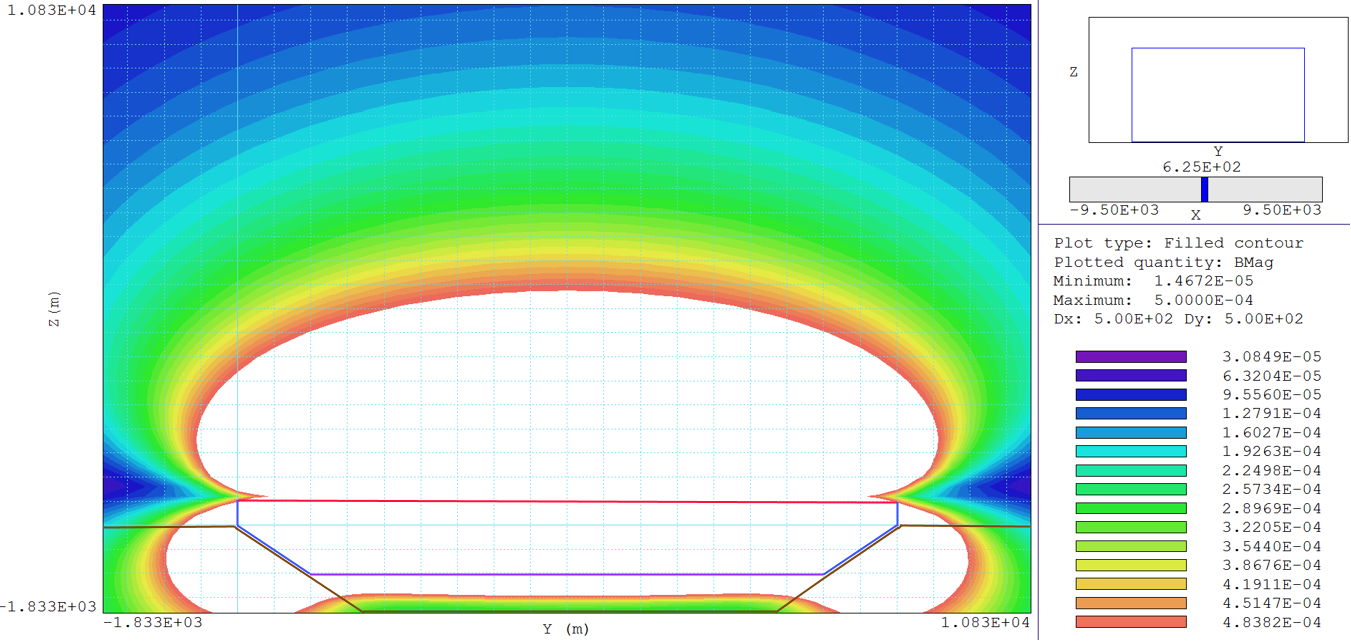Select the 9.50E+03 X range label
The width and height of the screenshot is (1351, 642).
pos(1282,210)
